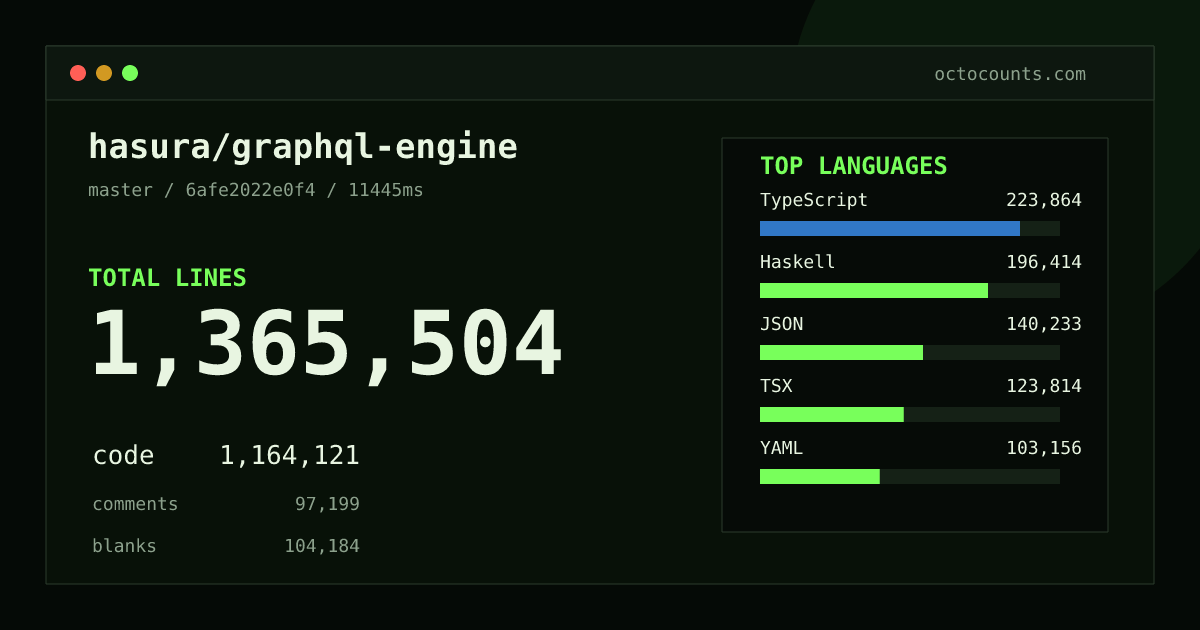Select the TypeScript count 223,864
Image resolution: width=1200 pixels, height=630 pixels.
1044,200
